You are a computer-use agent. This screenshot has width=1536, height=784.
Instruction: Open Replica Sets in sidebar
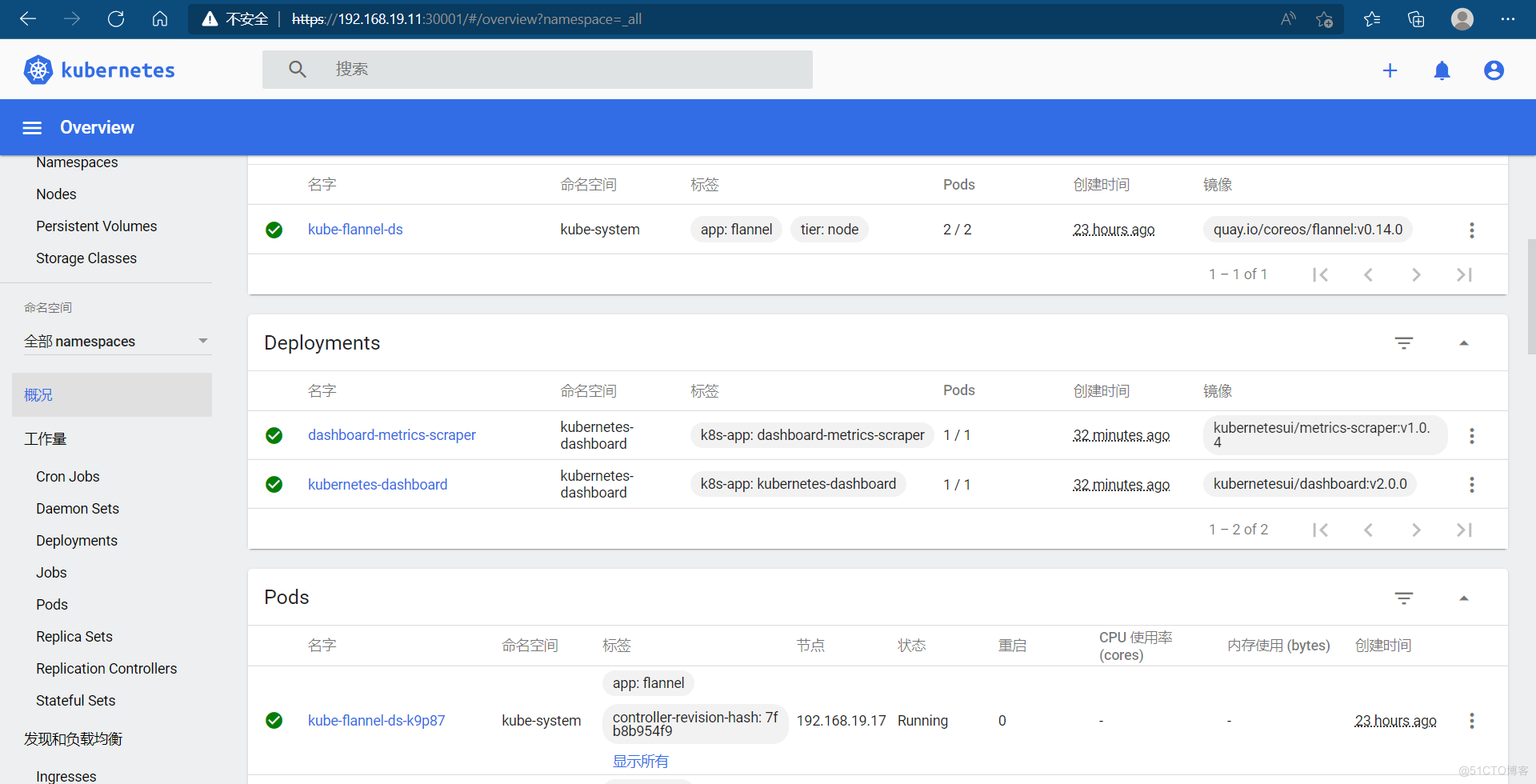click(x=74, y=637)
